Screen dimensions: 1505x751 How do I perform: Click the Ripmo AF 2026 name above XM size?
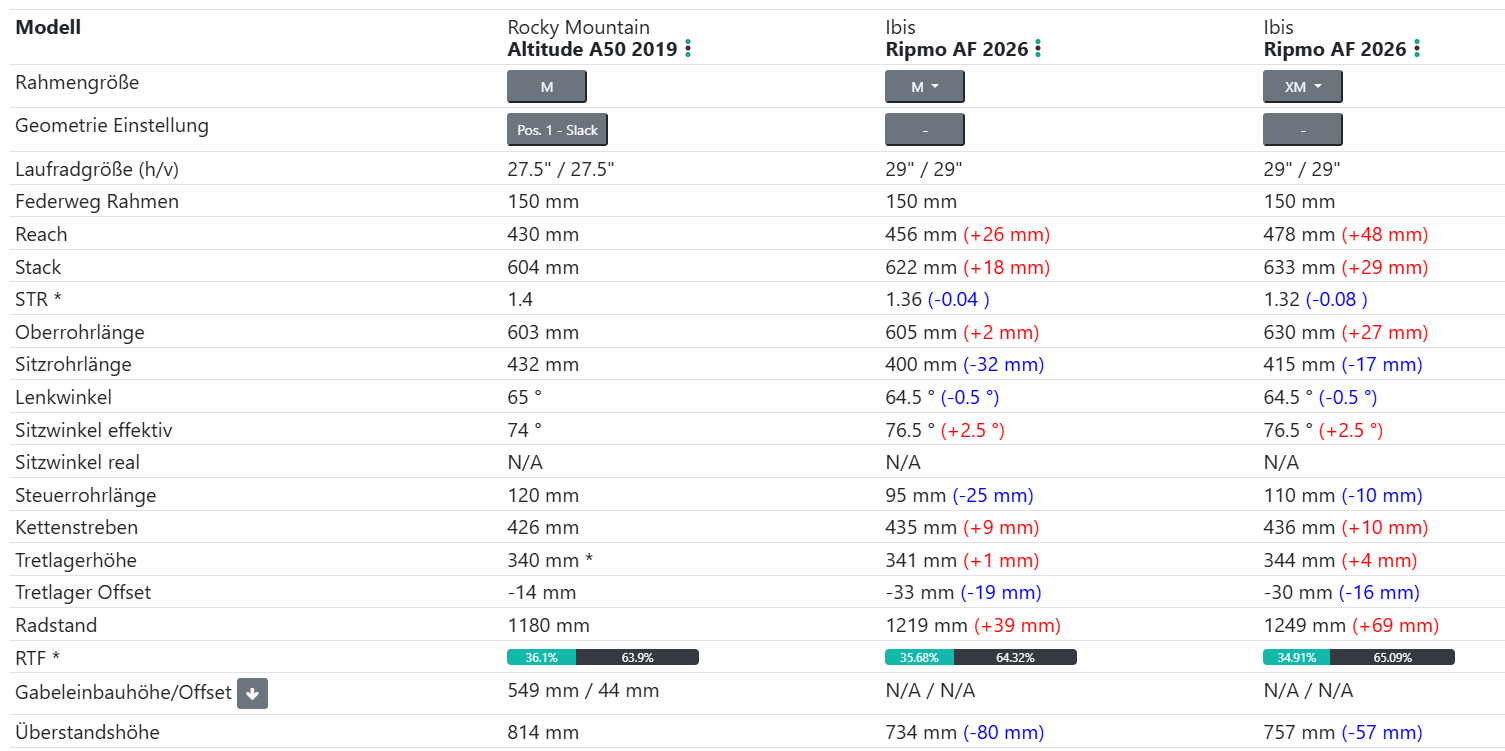[x=1335, y=49]
